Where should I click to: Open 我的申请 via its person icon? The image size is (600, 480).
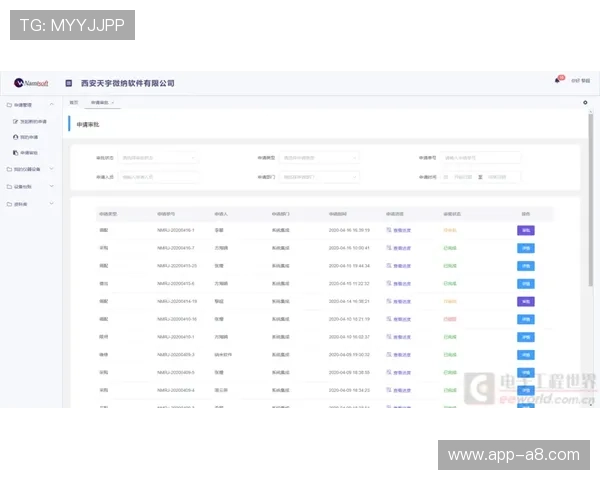15,137
